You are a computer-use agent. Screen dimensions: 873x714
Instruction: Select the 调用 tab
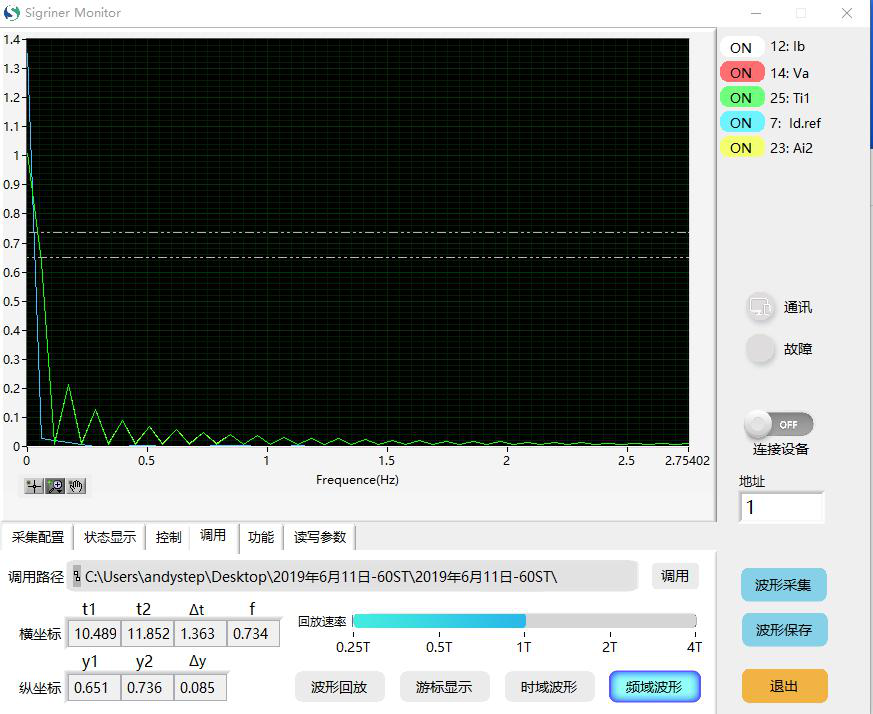tap(213, 536)
